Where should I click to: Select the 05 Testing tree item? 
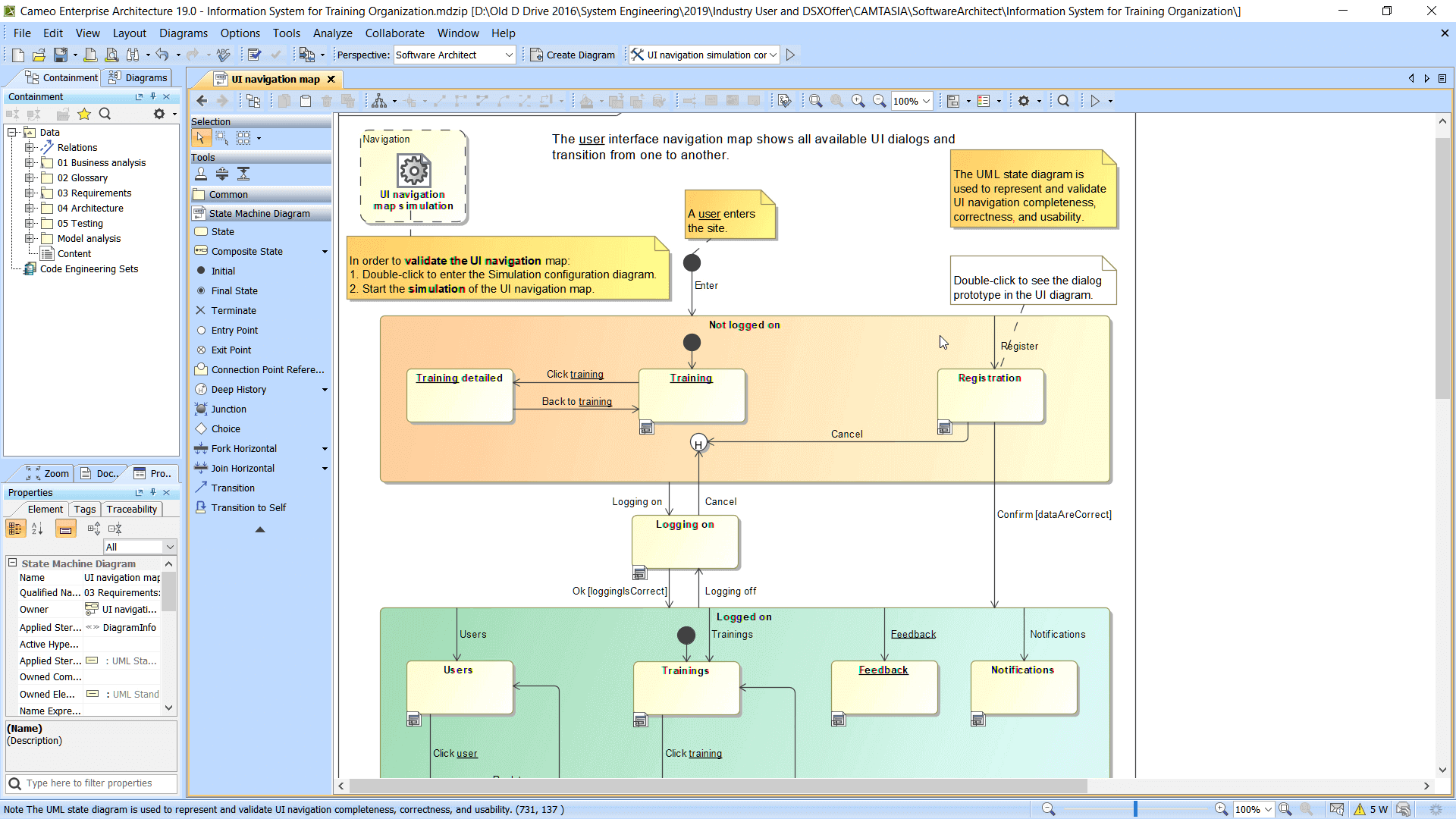(x=80, y=223)
